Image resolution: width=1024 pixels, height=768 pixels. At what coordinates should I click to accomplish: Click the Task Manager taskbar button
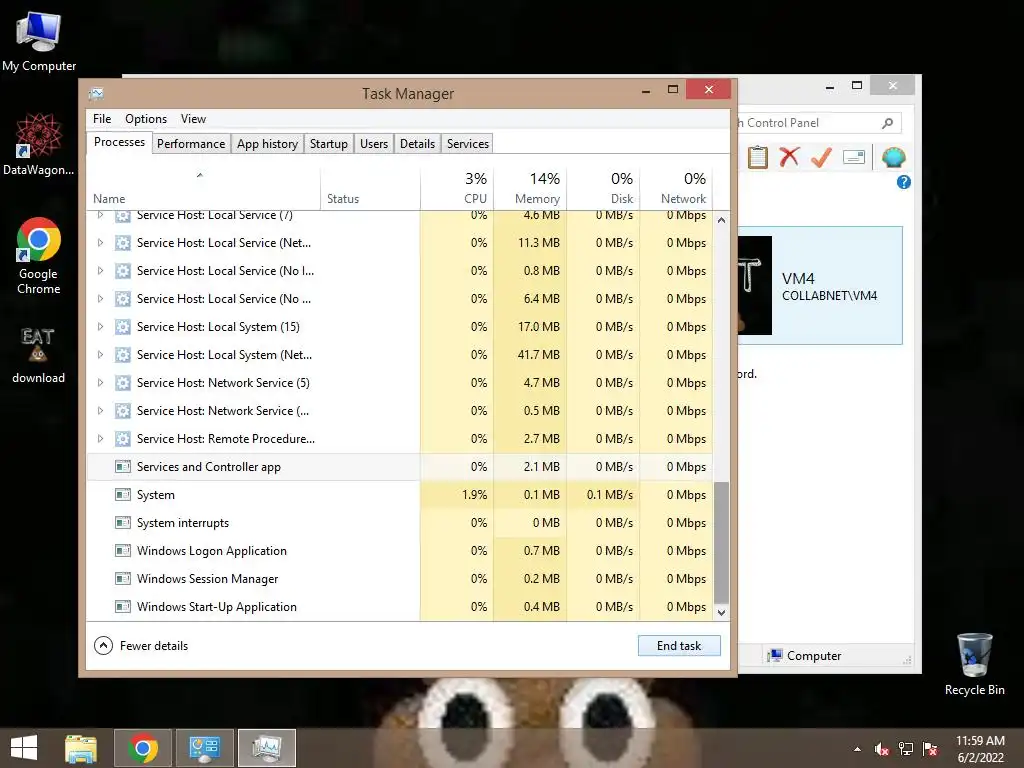266,748
